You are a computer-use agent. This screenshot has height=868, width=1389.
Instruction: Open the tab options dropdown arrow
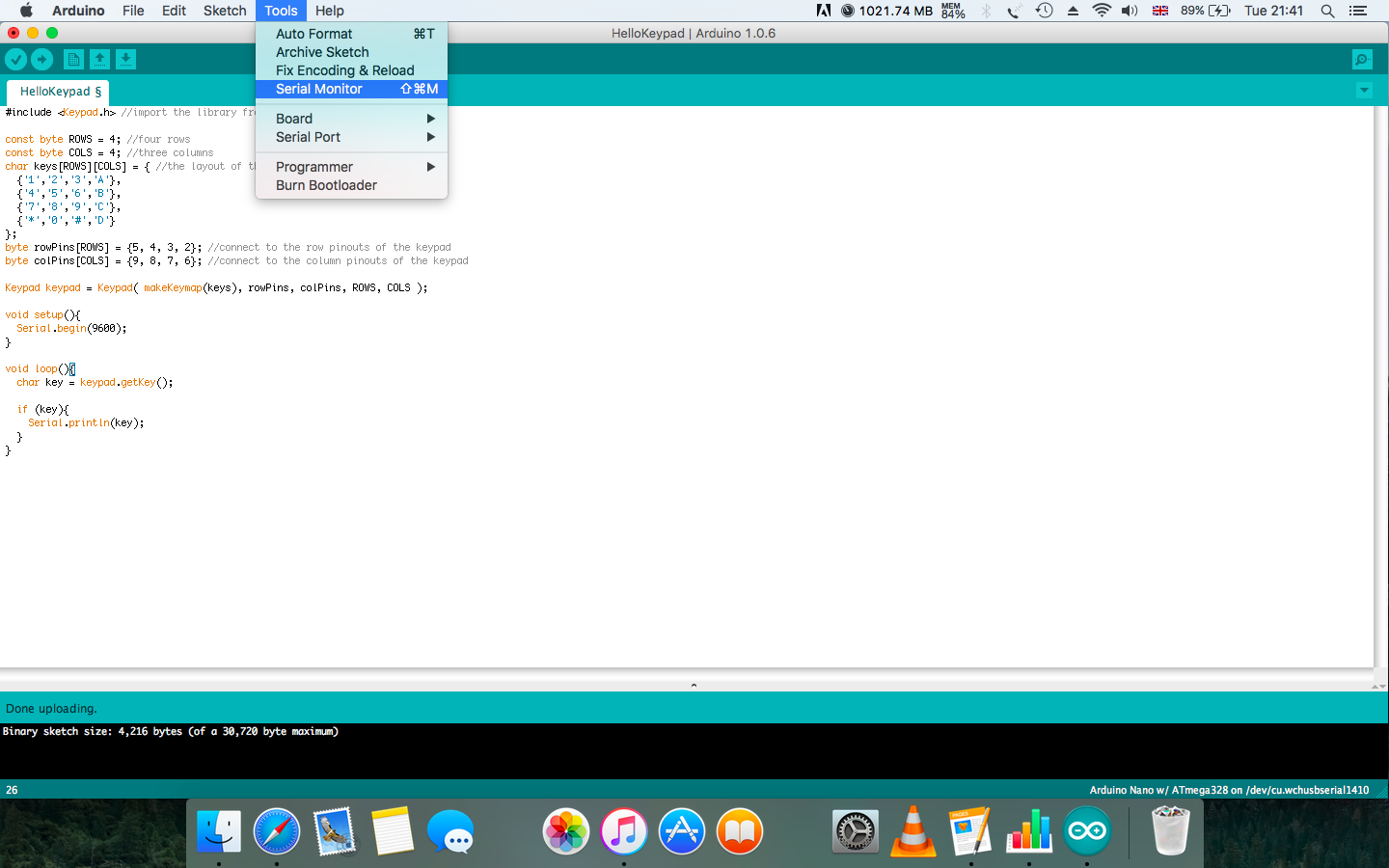pos(1364,90)
